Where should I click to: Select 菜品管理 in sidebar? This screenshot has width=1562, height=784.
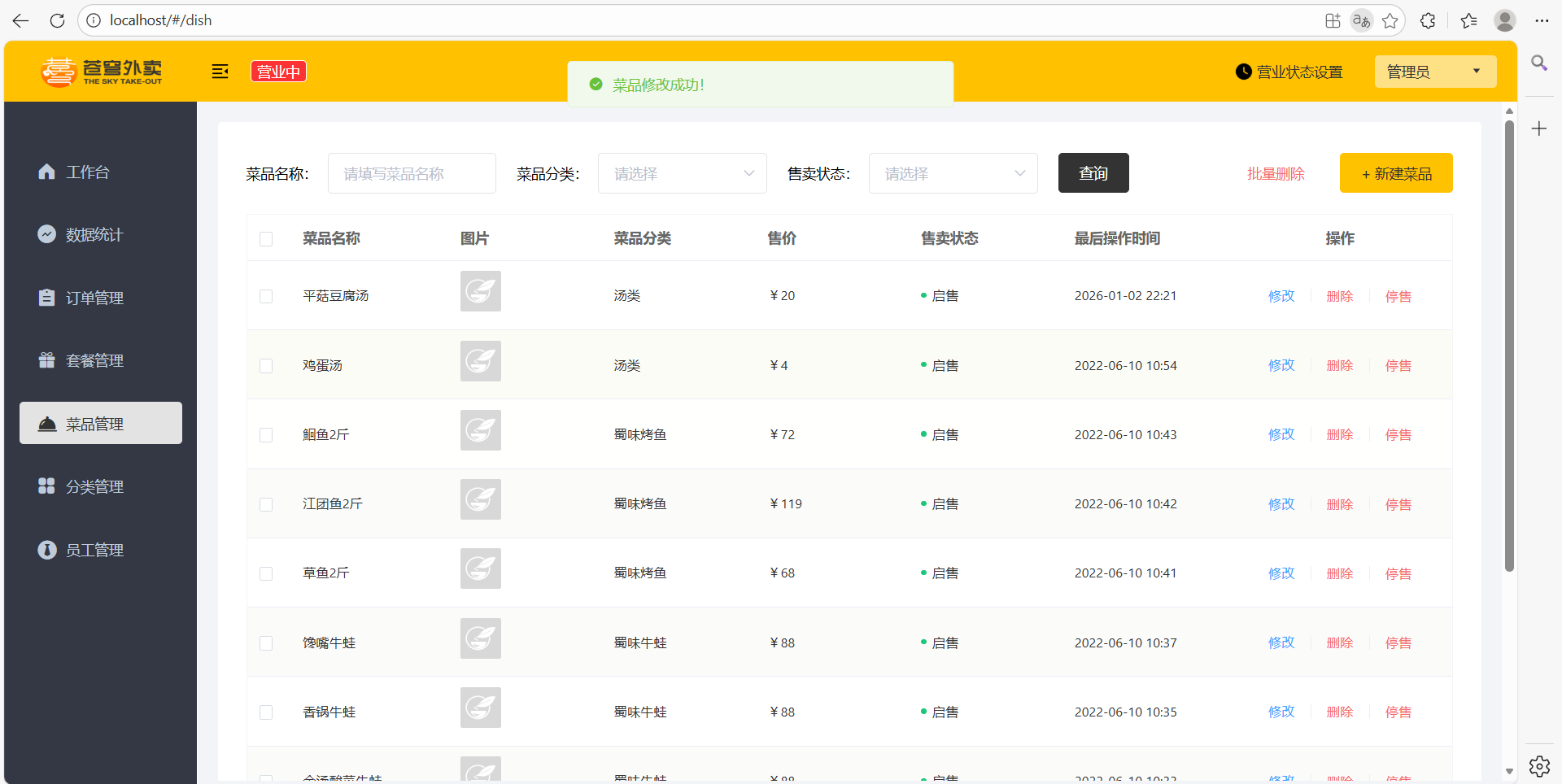[101, 423]
